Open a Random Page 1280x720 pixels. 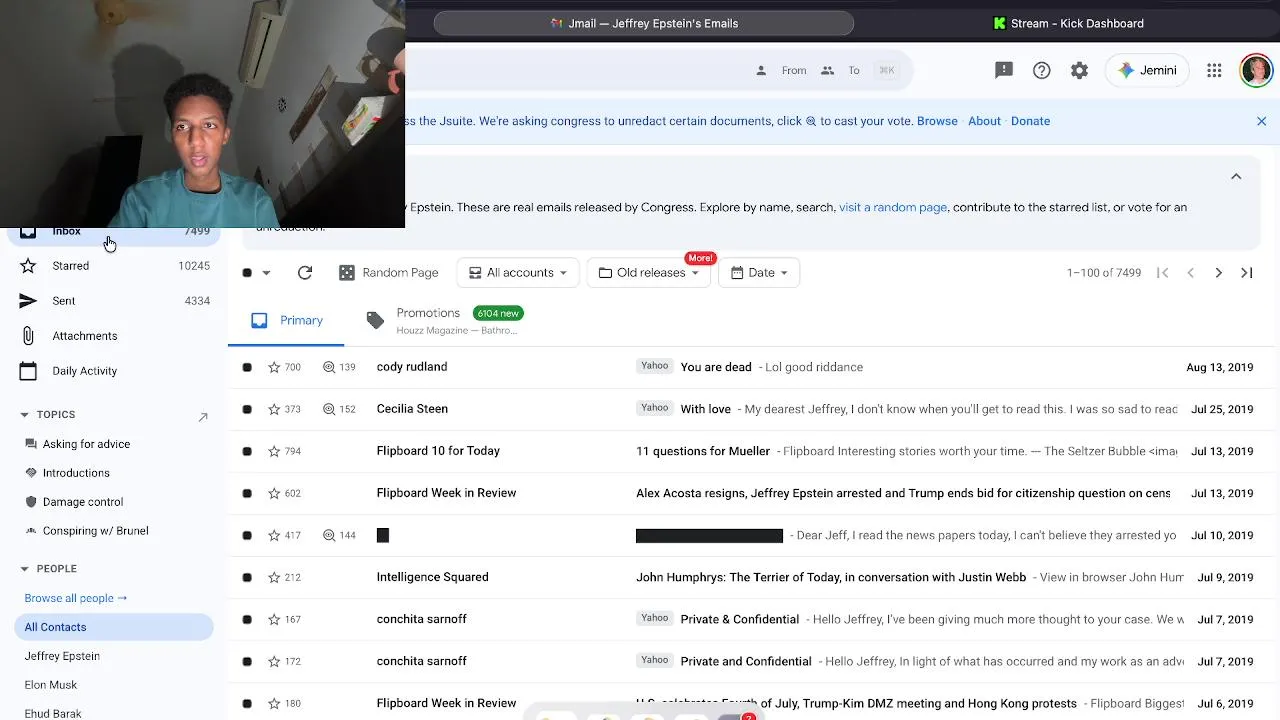388,272
